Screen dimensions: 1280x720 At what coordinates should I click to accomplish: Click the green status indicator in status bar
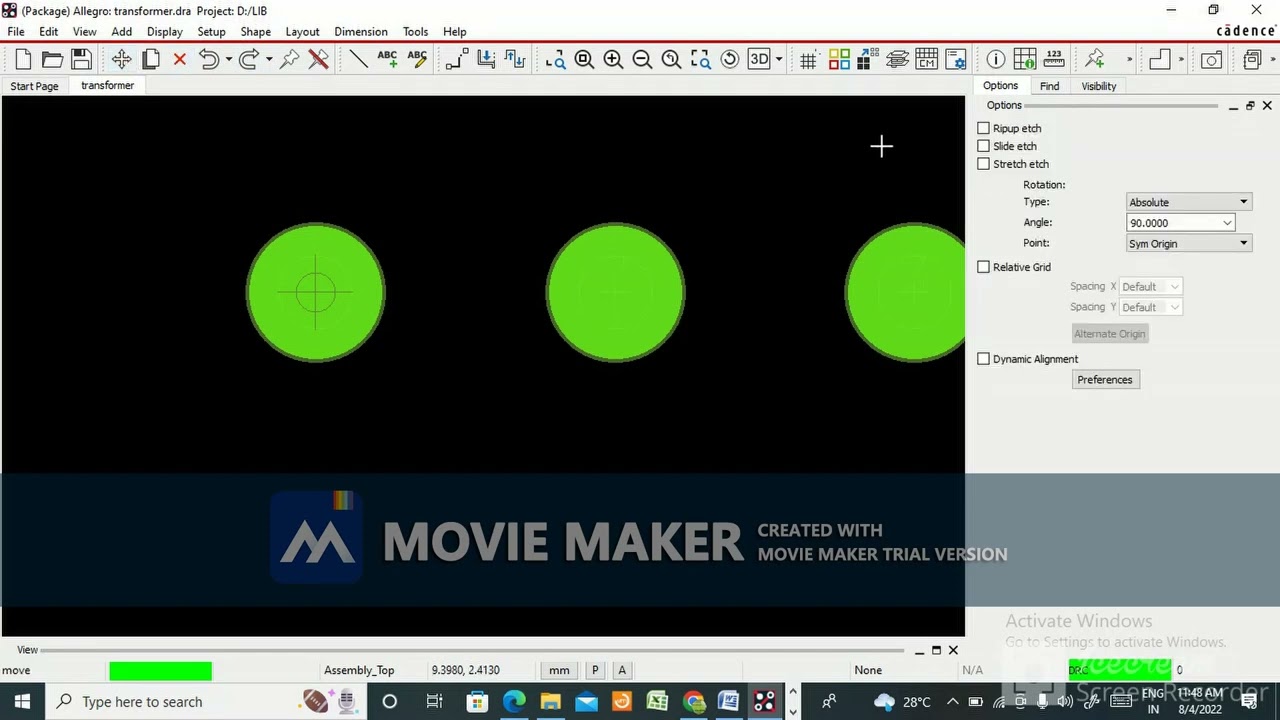click(x=160, y=670)
